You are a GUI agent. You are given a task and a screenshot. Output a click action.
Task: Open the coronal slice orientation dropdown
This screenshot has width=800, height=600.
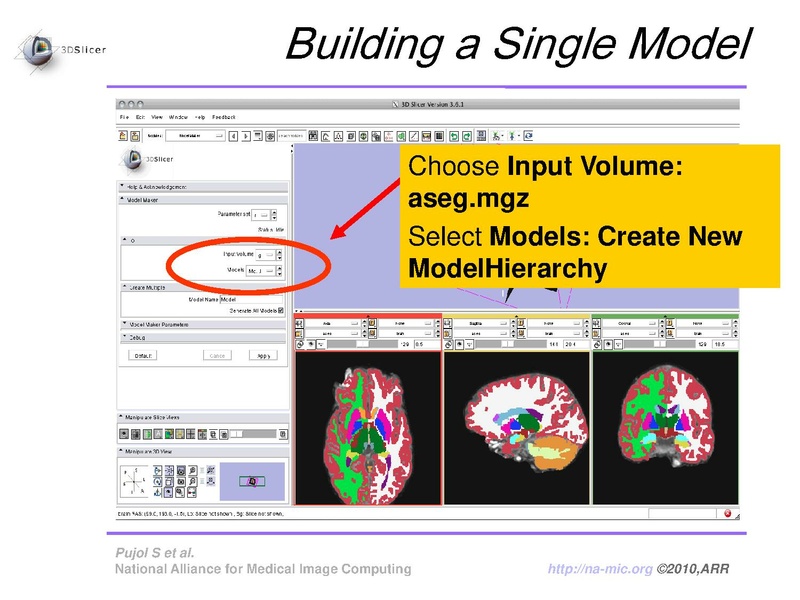point(630,323)
